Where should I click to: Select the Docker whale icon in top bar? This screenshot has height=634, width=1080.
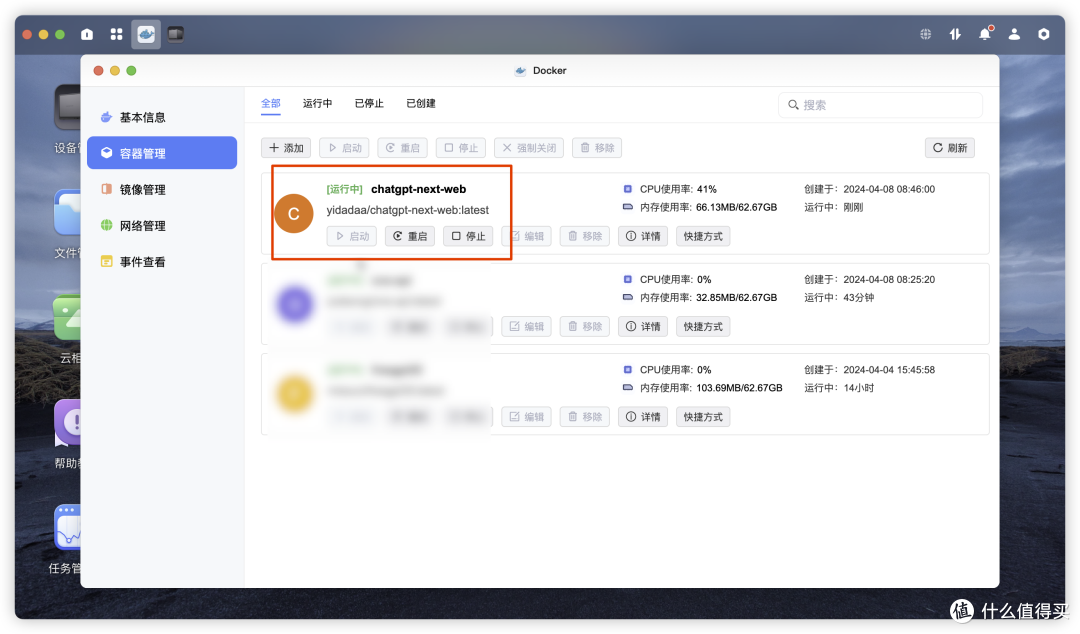pyautogui.click(x=146, y=34)
